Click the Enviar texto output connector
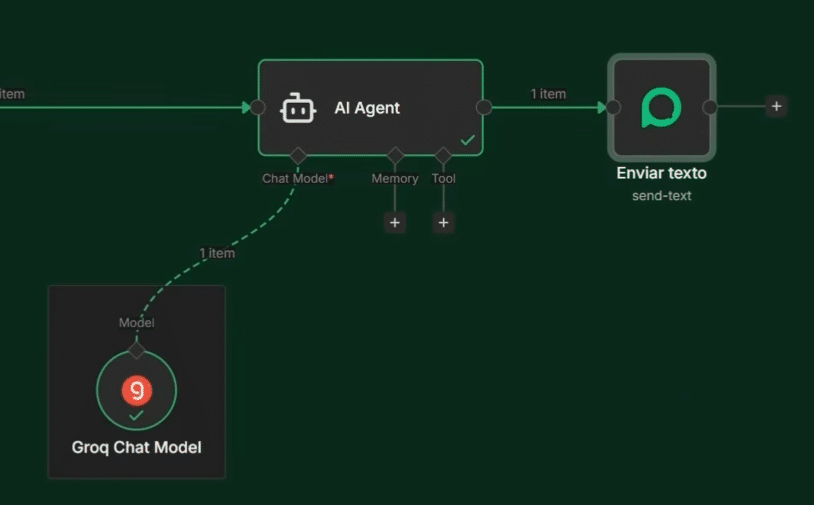The width and height of the screenshot is (814, 505). click(x=710, y=107)
